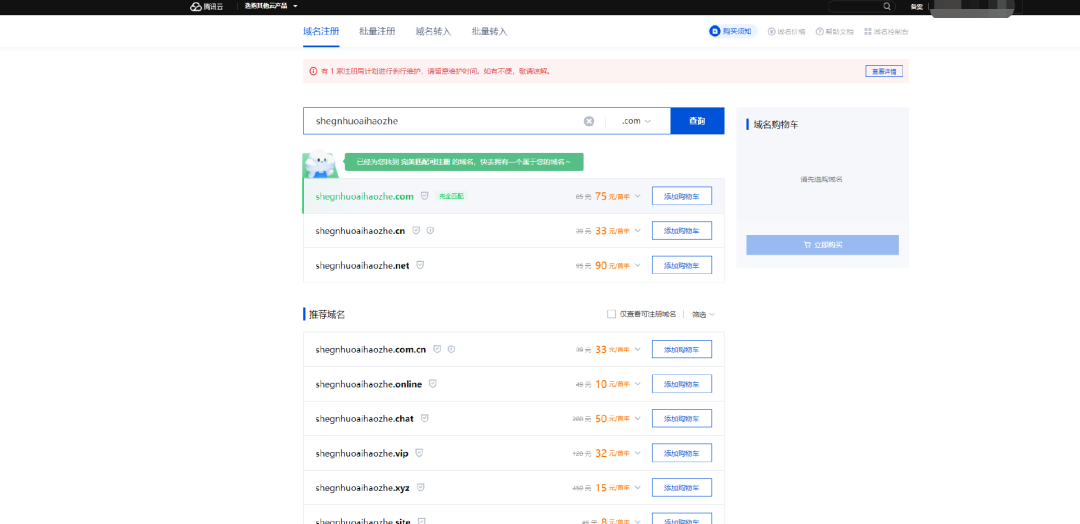
Task: Click 查看详情 in the maintenance notice
Action: point(884,71)
